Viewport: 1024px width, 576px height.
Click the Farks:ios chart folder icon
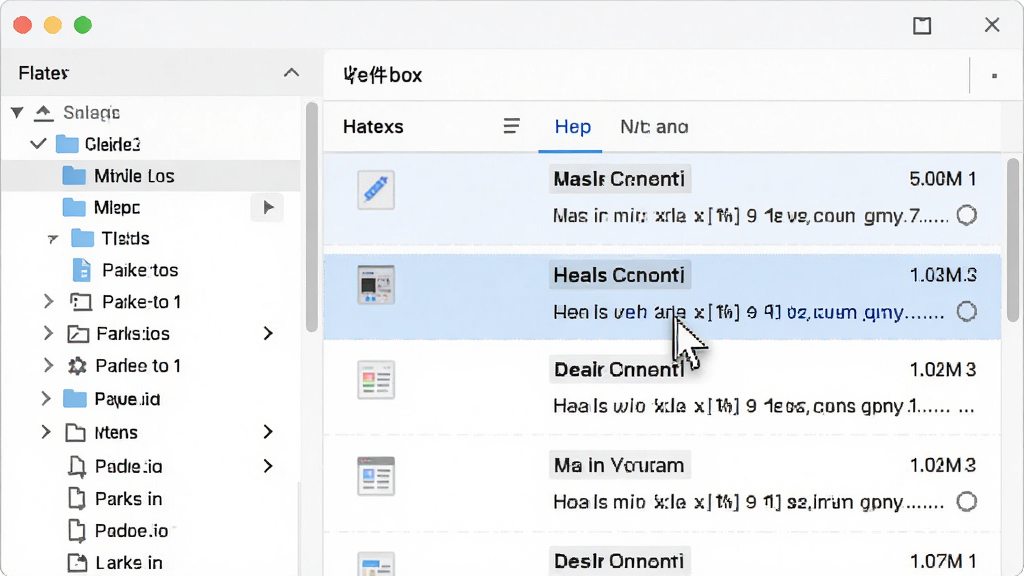[x=78, y=334]
